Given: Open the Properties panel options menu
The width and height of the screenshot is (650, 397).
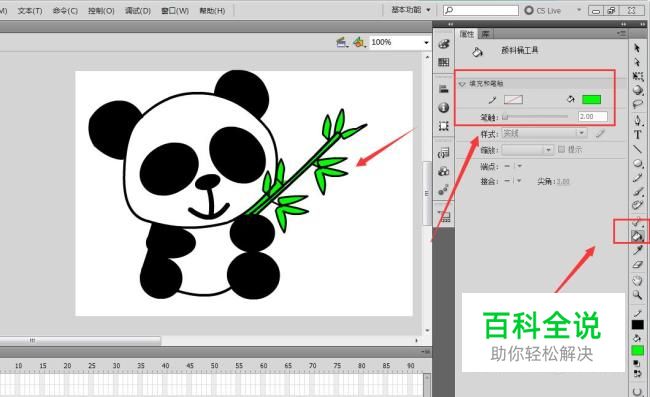Looking at the screenshot, I should tap(621, 34).
